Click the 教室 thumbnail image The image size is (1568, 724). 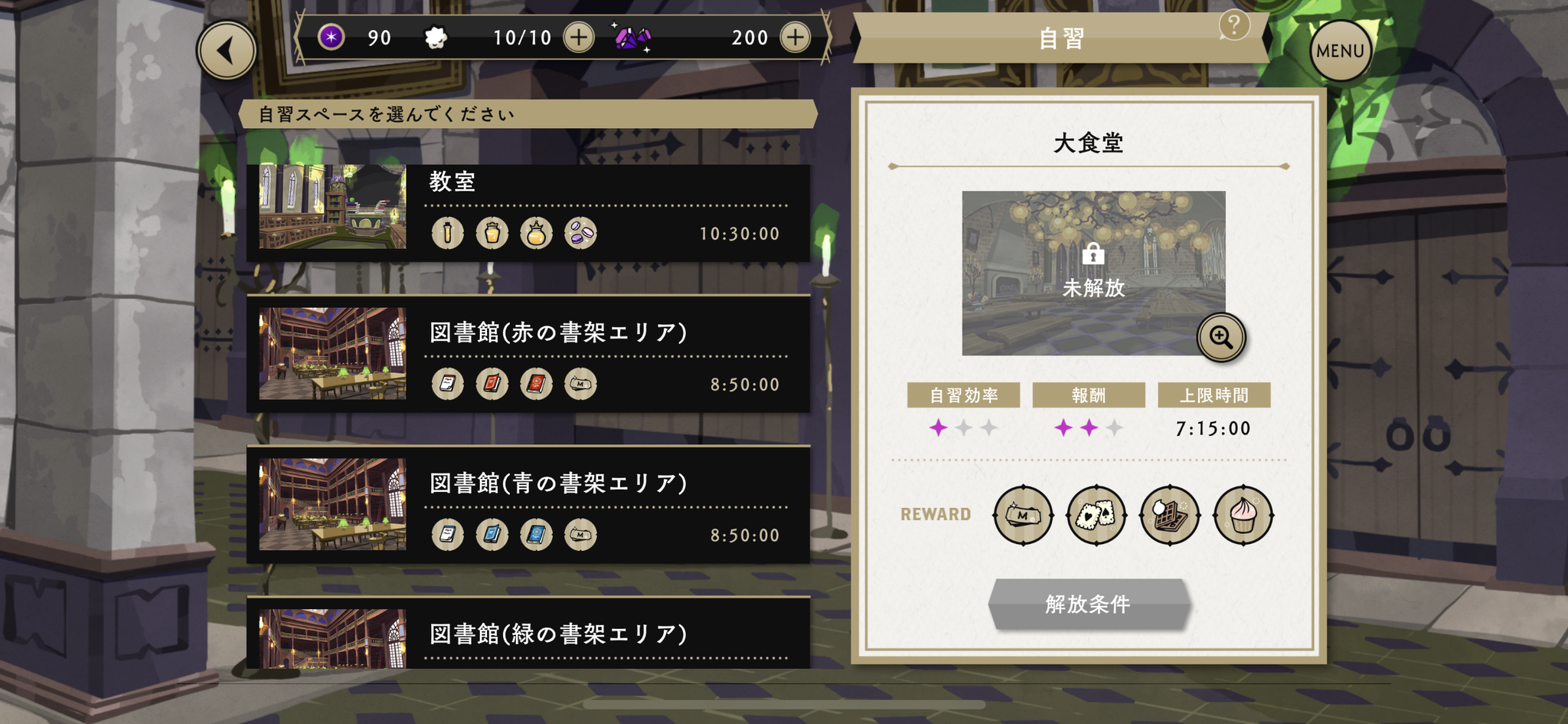tap(332, 206)
